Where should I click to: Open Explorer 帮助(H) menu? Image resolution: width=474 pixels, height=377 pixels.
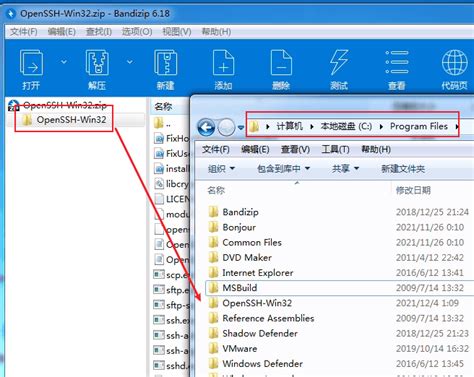click(376, 149)
